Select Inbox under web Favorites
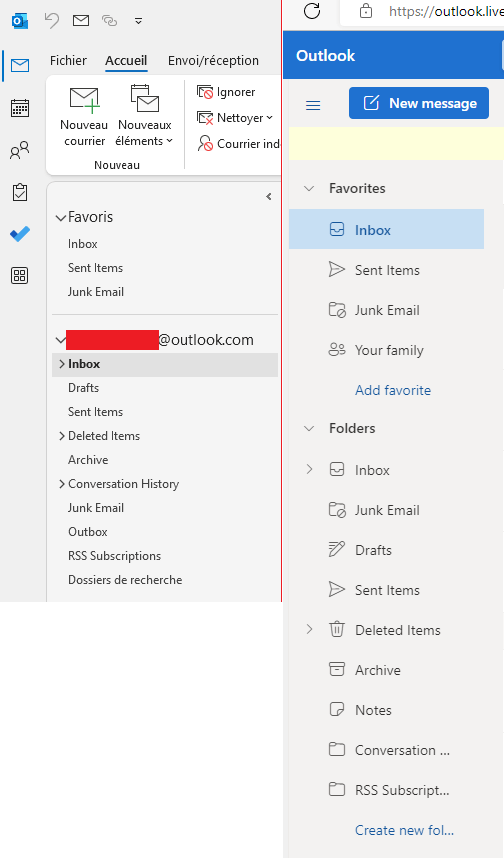 point(386,229)
